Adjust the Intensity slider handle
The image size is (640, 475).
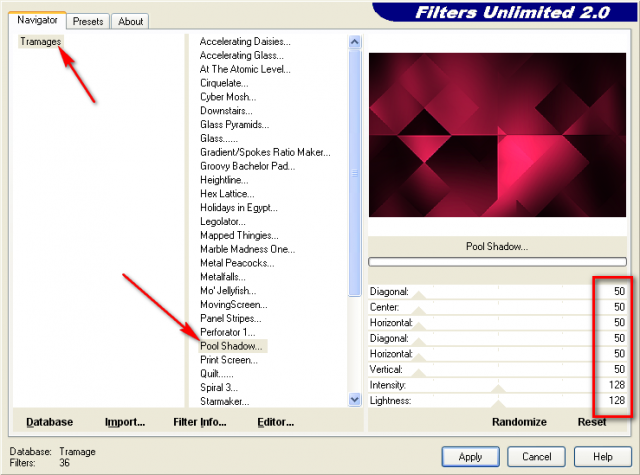coord(498,388)
